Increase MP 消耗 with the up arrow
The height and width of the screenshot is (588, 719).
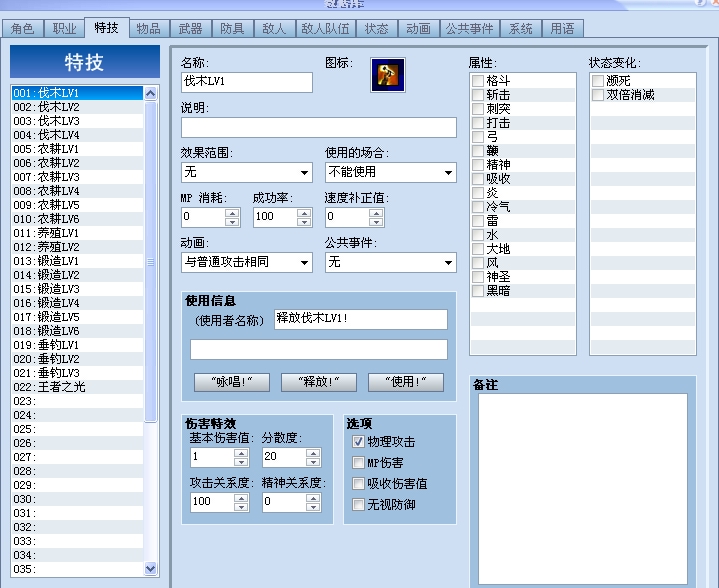pos(232,213)
